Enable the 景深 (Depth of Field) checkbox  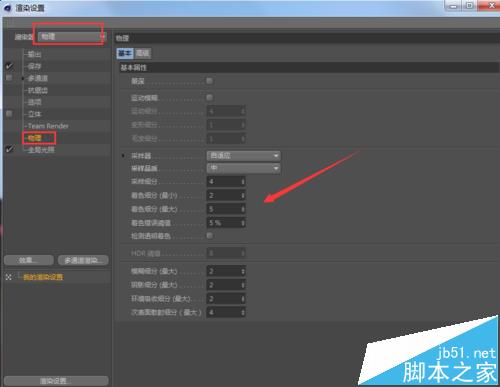210,81
